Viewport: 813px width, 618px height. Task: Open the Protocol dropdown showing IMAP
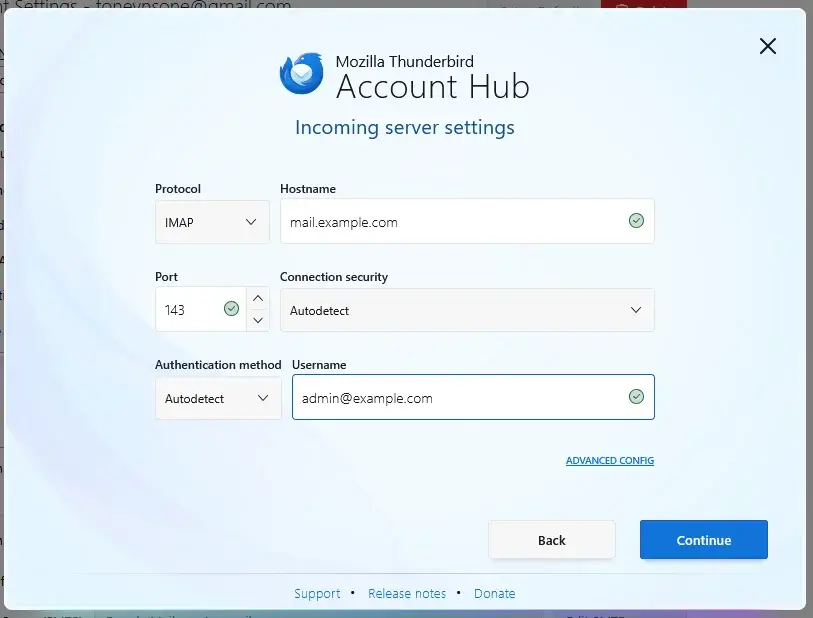[211, 221]
